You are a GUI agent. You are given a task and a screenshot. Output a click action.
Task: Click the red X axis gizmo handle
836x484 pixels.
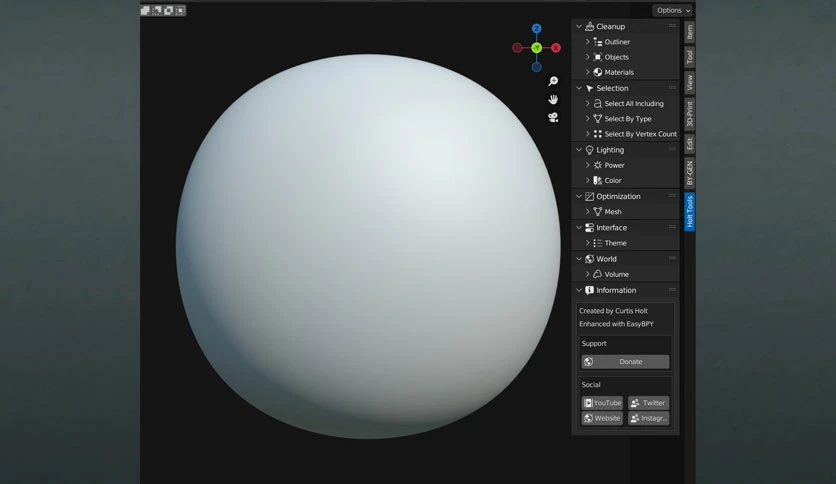pyautogui.click(x=556, y=48)
